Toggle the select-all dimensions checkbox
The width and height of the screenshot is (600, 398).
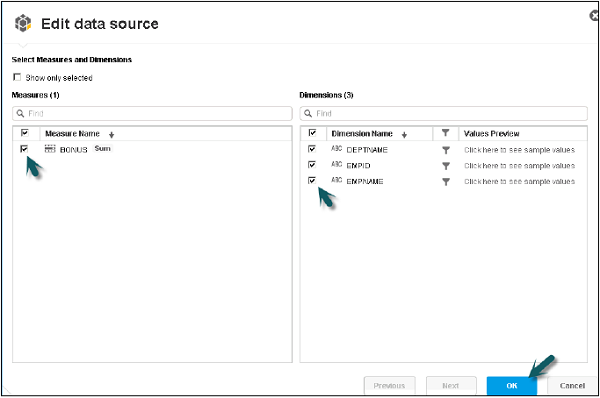(312, 133)
